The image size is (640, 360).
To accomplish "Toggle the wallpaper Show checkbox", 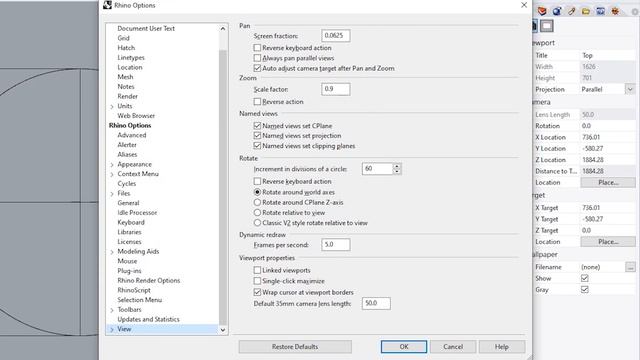I will (584, 278).
